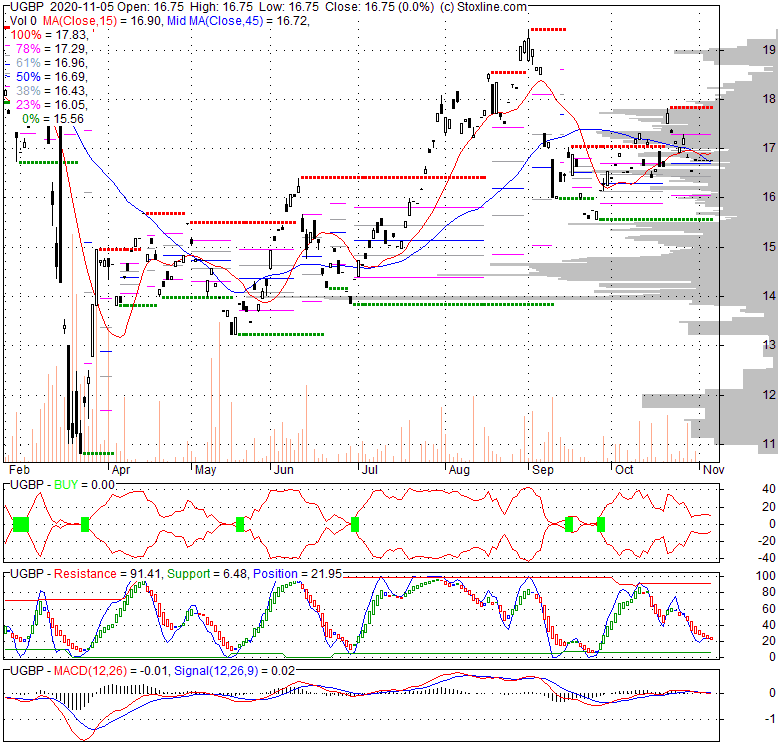
Task: Click the green buy marker in mid May
Action: 240,524
